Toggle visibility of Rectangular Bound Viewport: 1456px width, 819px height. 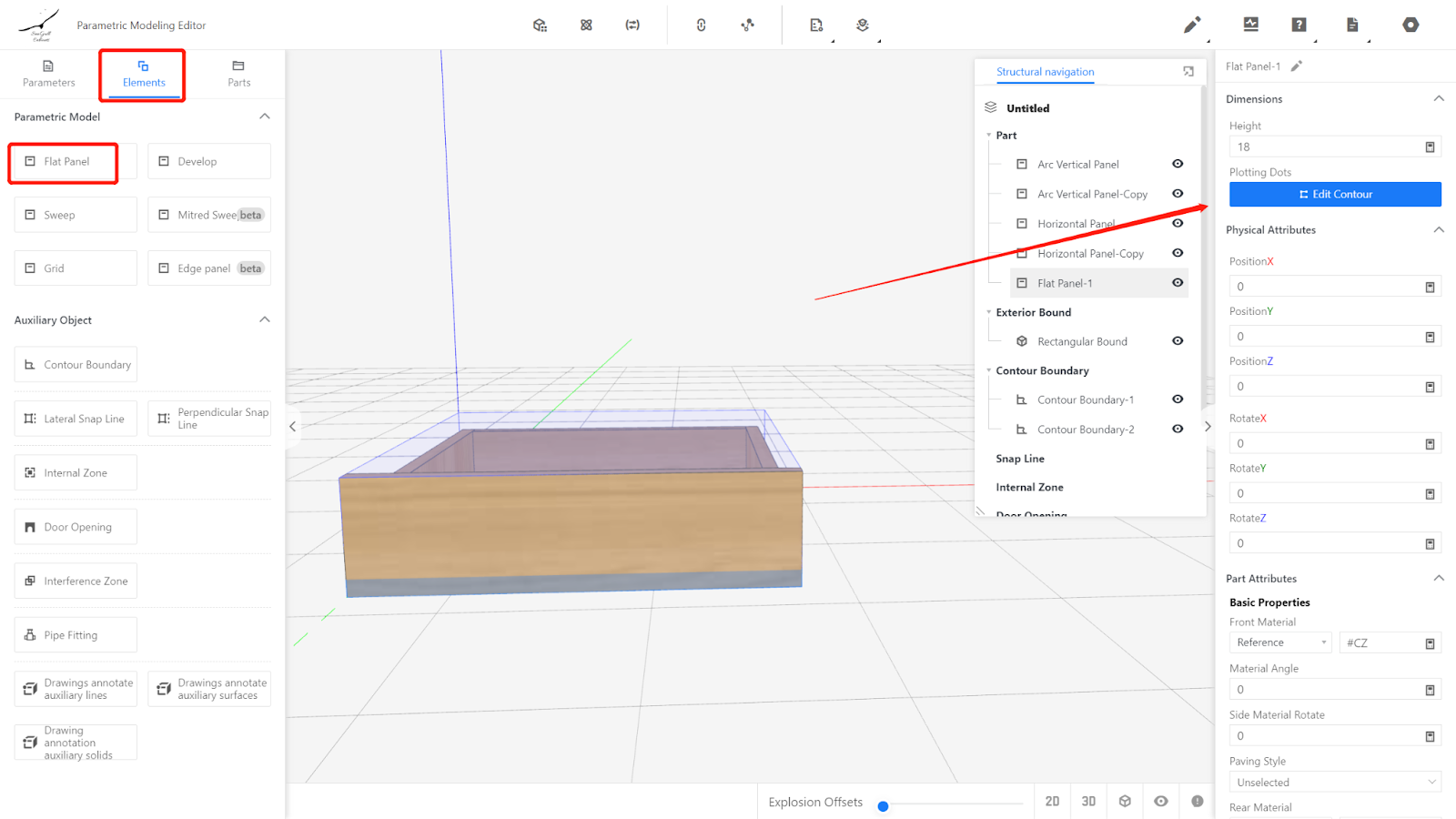pos(1178,341)
